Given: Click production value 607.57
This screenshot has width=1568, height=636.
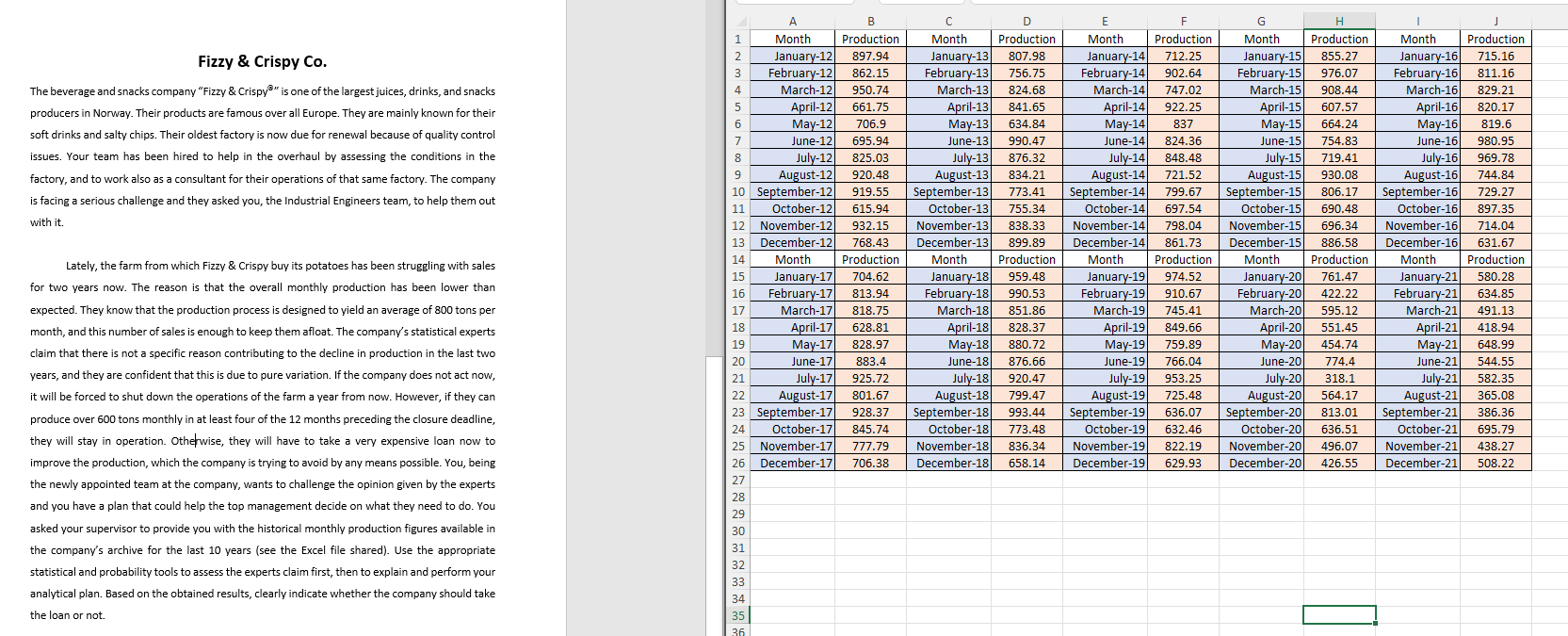Looking at the screenshot, I should 1339,106.
